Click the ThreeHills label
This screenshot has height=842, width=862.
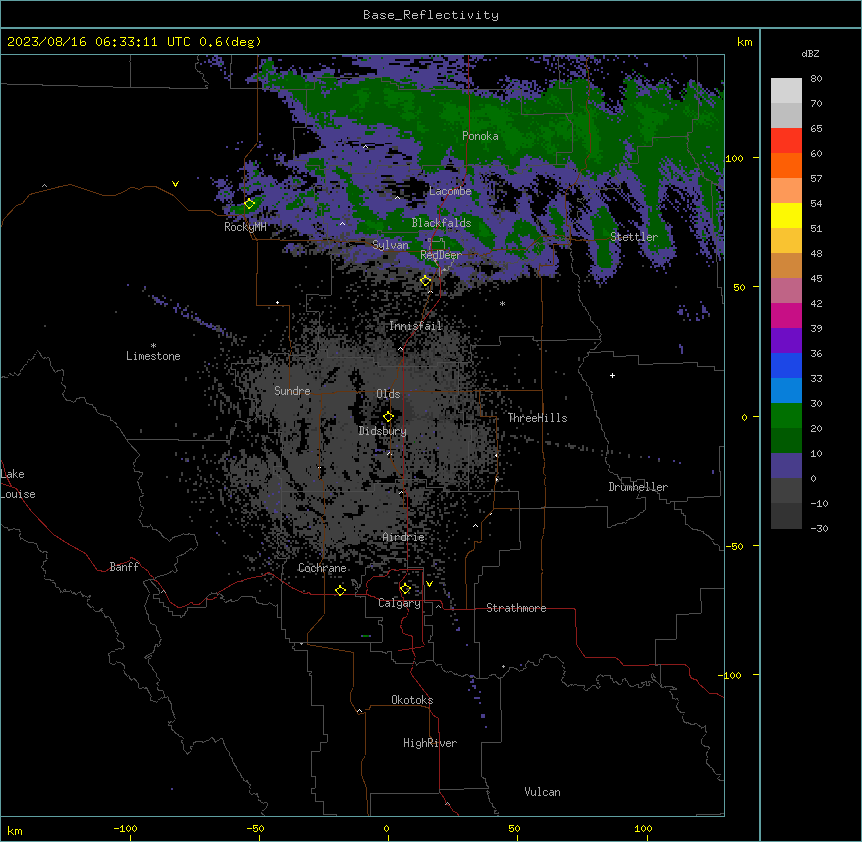click(537, 418)
